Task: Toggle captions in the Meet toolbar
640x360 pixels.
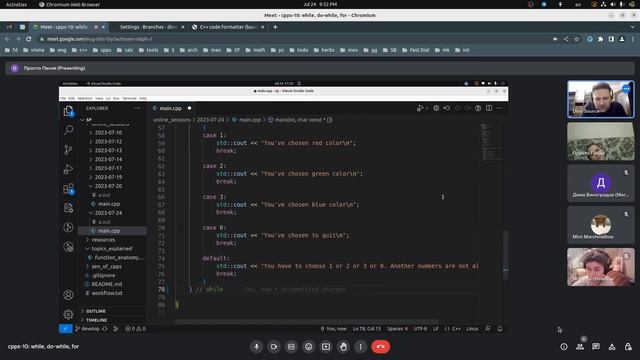Action: click(291, 347)
